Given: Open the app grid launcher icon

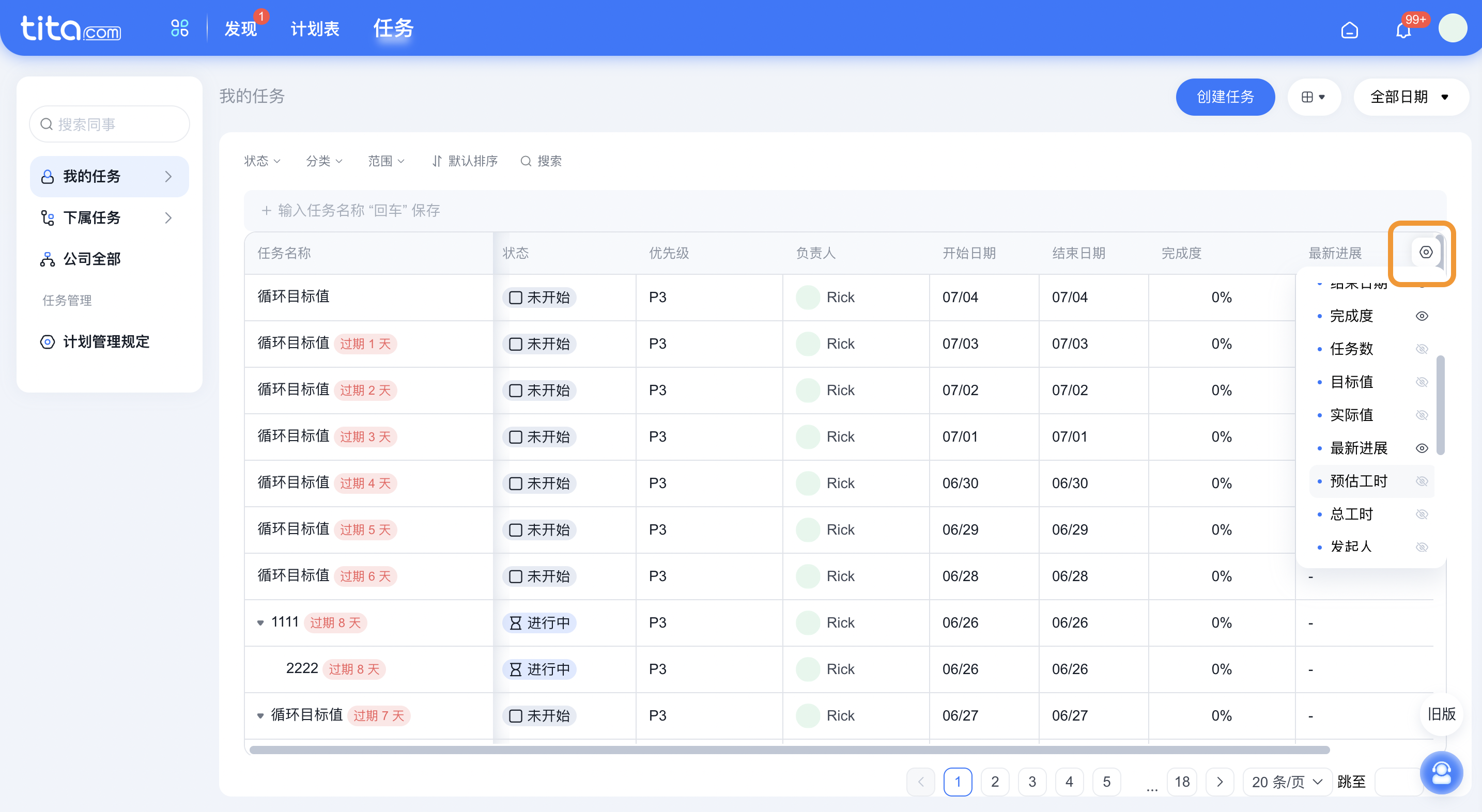Looking at the screenshot, I should (x=179, y=28).
